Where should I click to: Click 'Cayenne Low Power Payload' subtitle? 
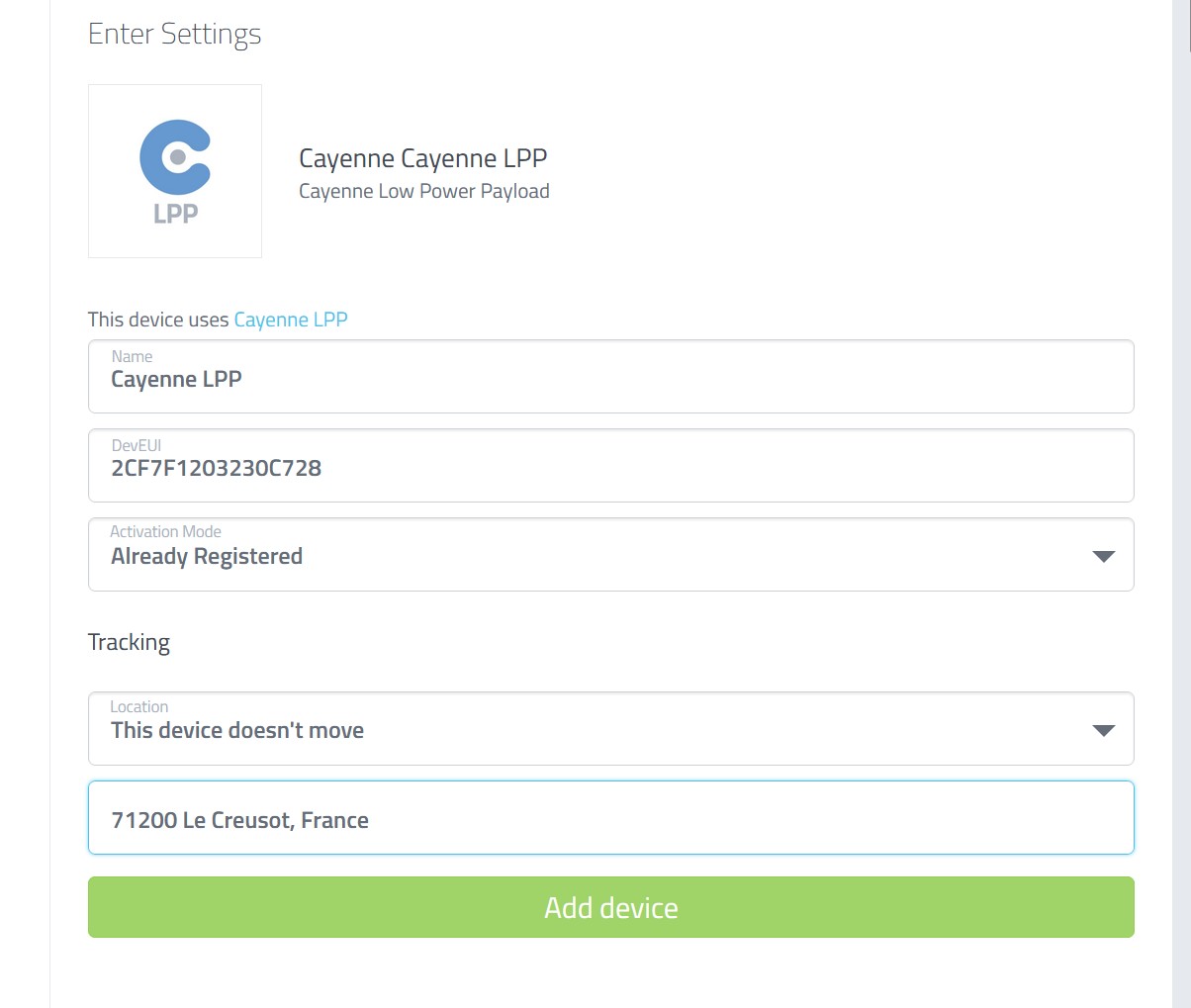[424, 191]
